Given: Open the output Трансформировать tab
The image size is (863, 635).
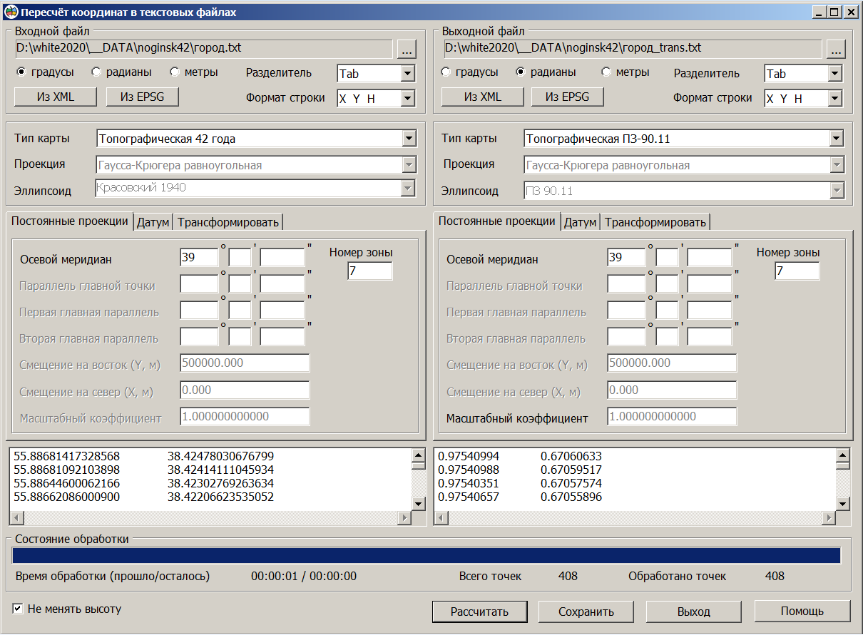Looking at the screenshot, I should click(655, 222).
